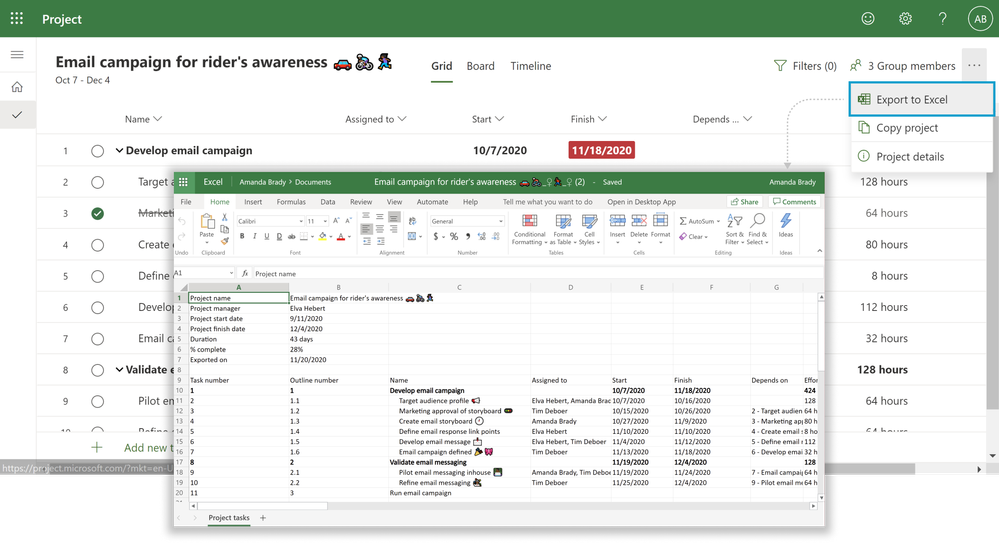The image size is (999, 543).
Task: Apply Underline formatting in Excel
Action: 267,236
